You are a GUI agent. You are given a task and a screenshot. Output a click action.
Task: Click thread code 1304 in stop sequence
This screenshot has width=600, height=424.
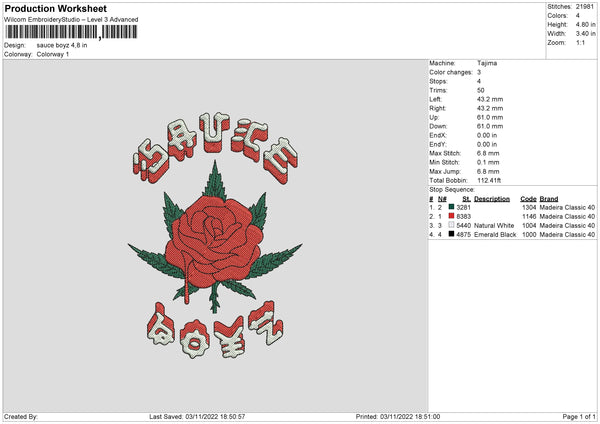pos(529,207)
